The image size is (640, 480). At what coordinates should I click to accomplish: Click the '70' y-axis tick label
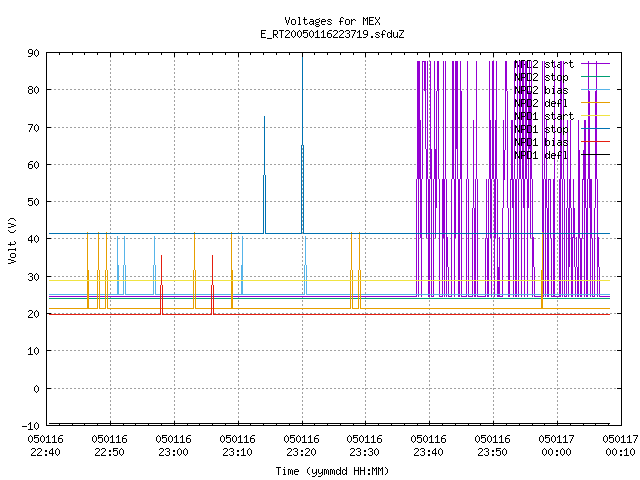(33, 128)
